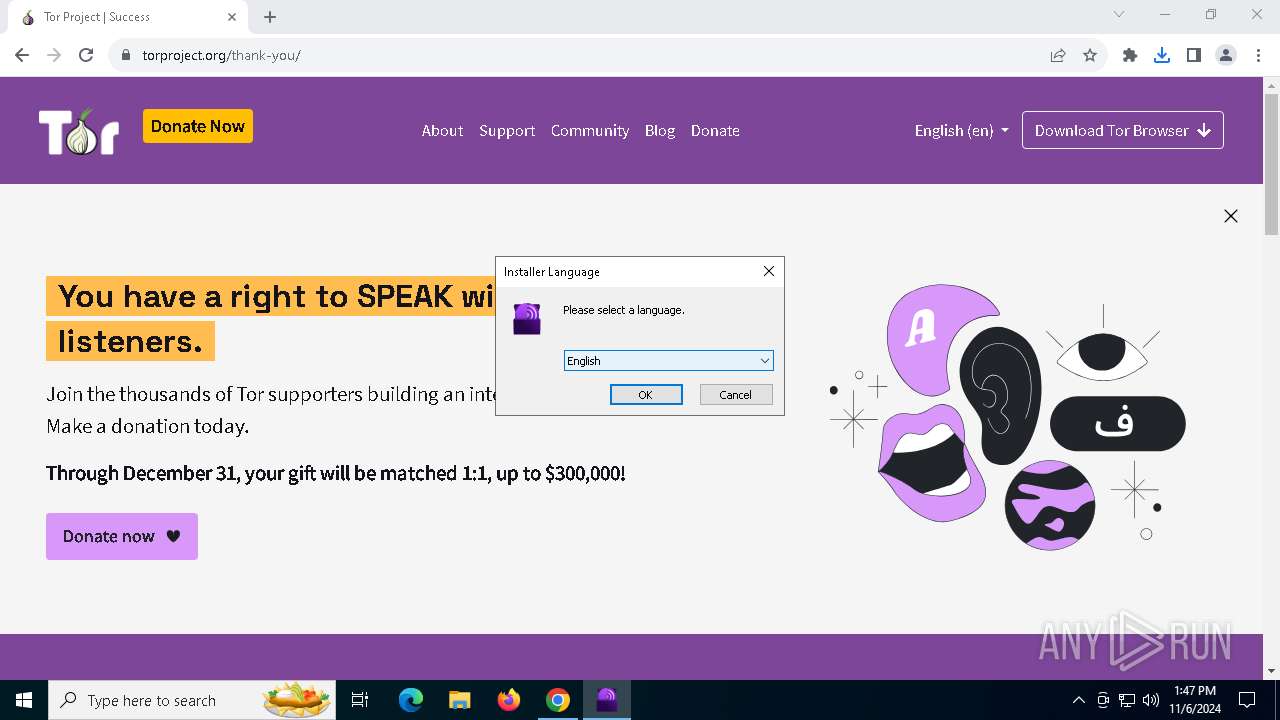This screenshot has height=720, width=1280.
Task: Launch Firefox from the taskbar
Action: tap(509, 700)
